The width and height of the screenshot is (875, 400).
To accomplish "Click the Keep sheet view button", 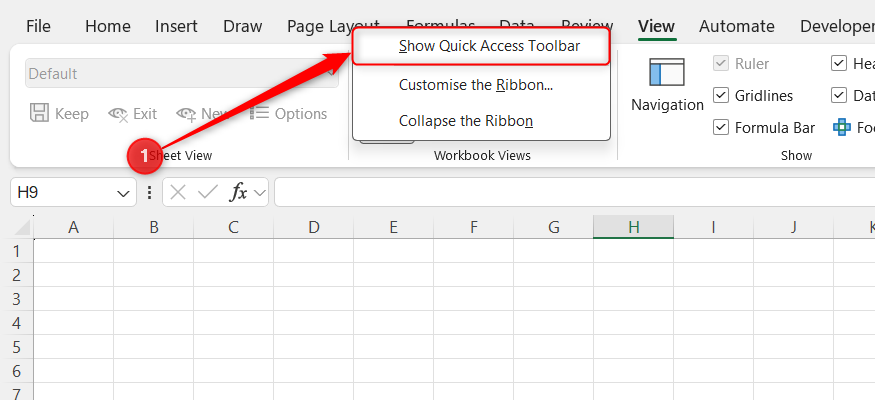I will pyautogui.click(x=59, y=114).
